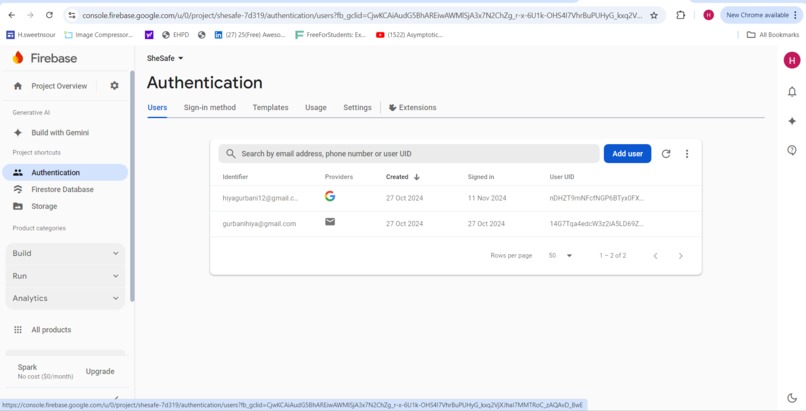Open the users table more options menu
Image resolution: width=806 pixels, height=411 pixels.
click(687, 154)
